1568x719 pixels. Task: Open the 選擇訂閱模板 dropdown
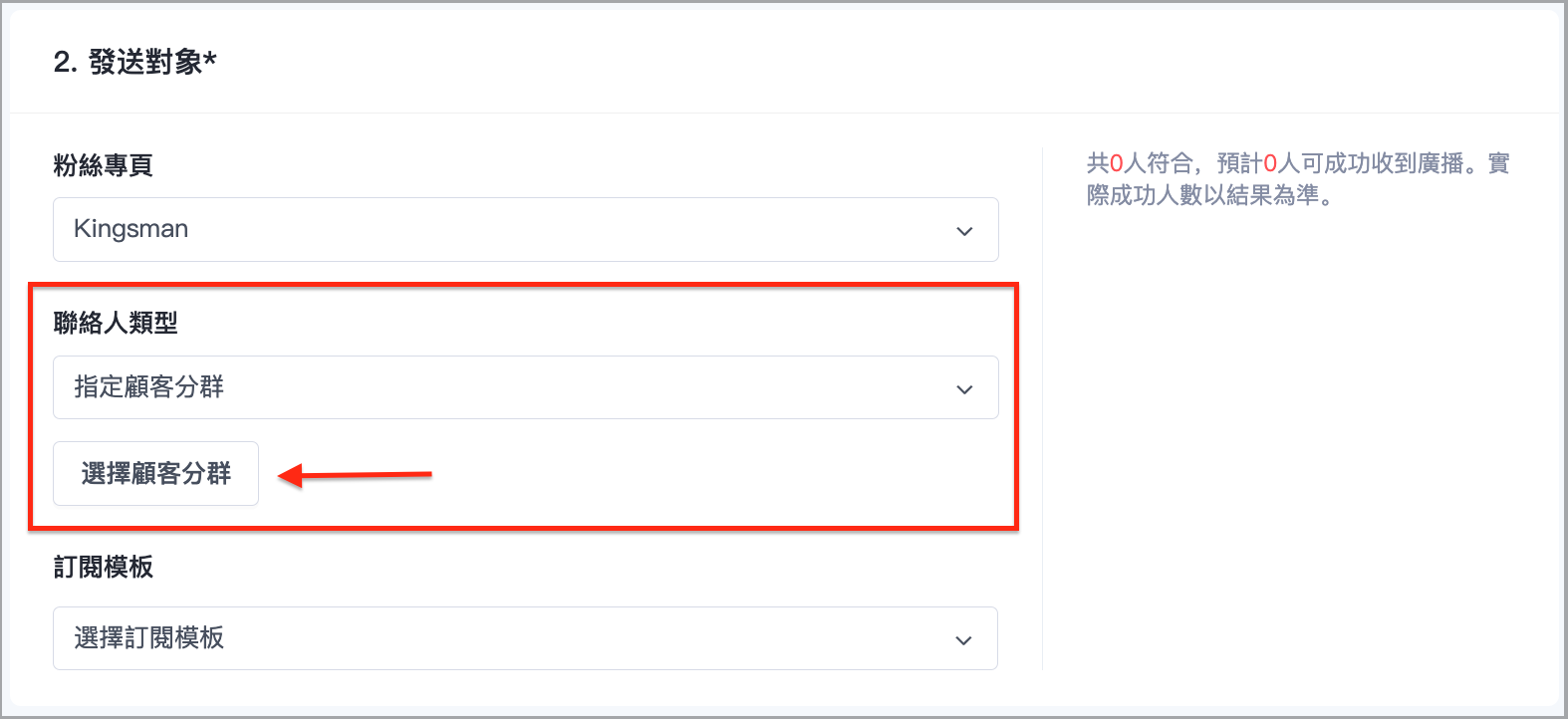pos(525,638)
